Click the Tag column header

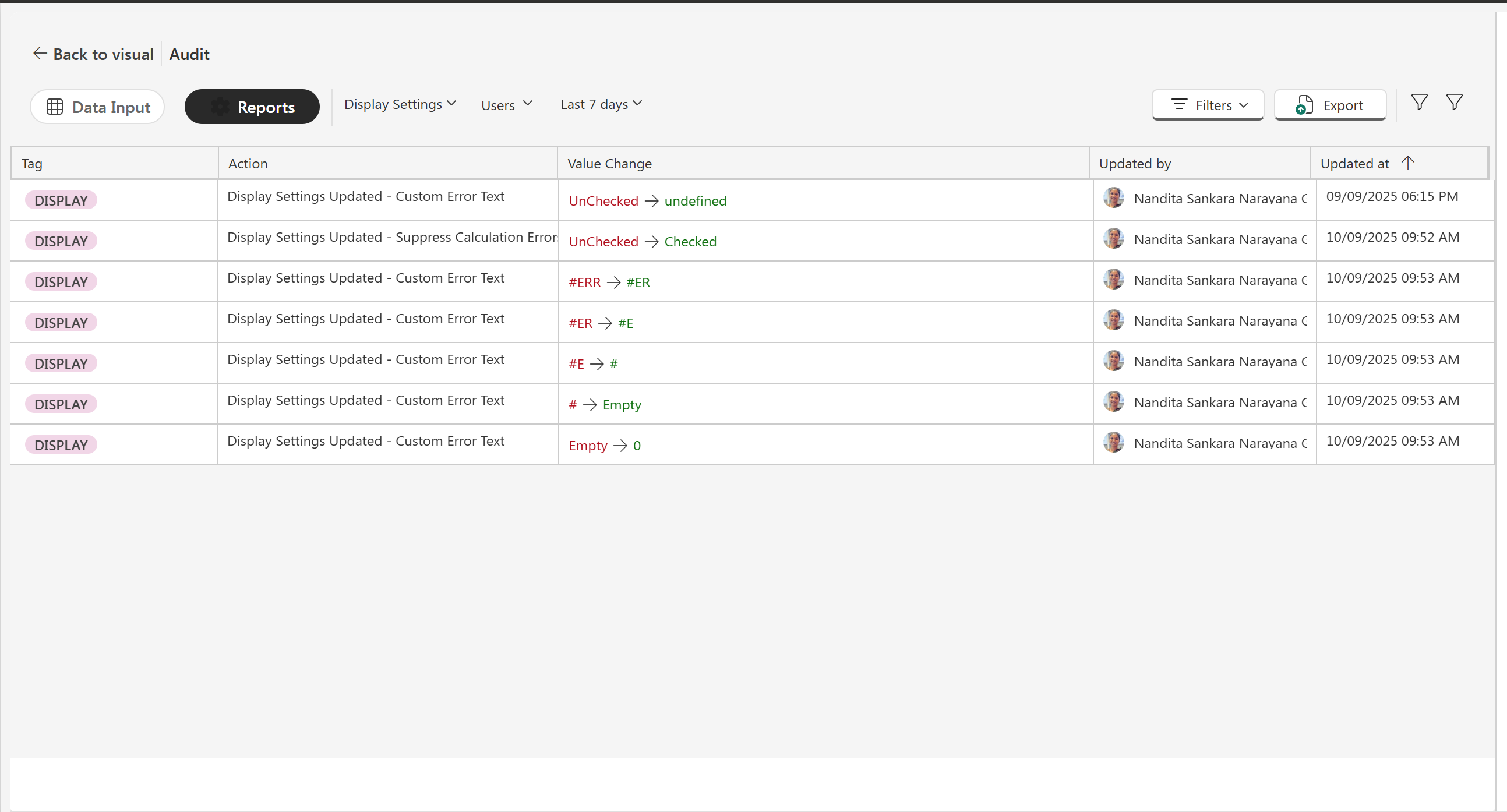click(32, 164)
